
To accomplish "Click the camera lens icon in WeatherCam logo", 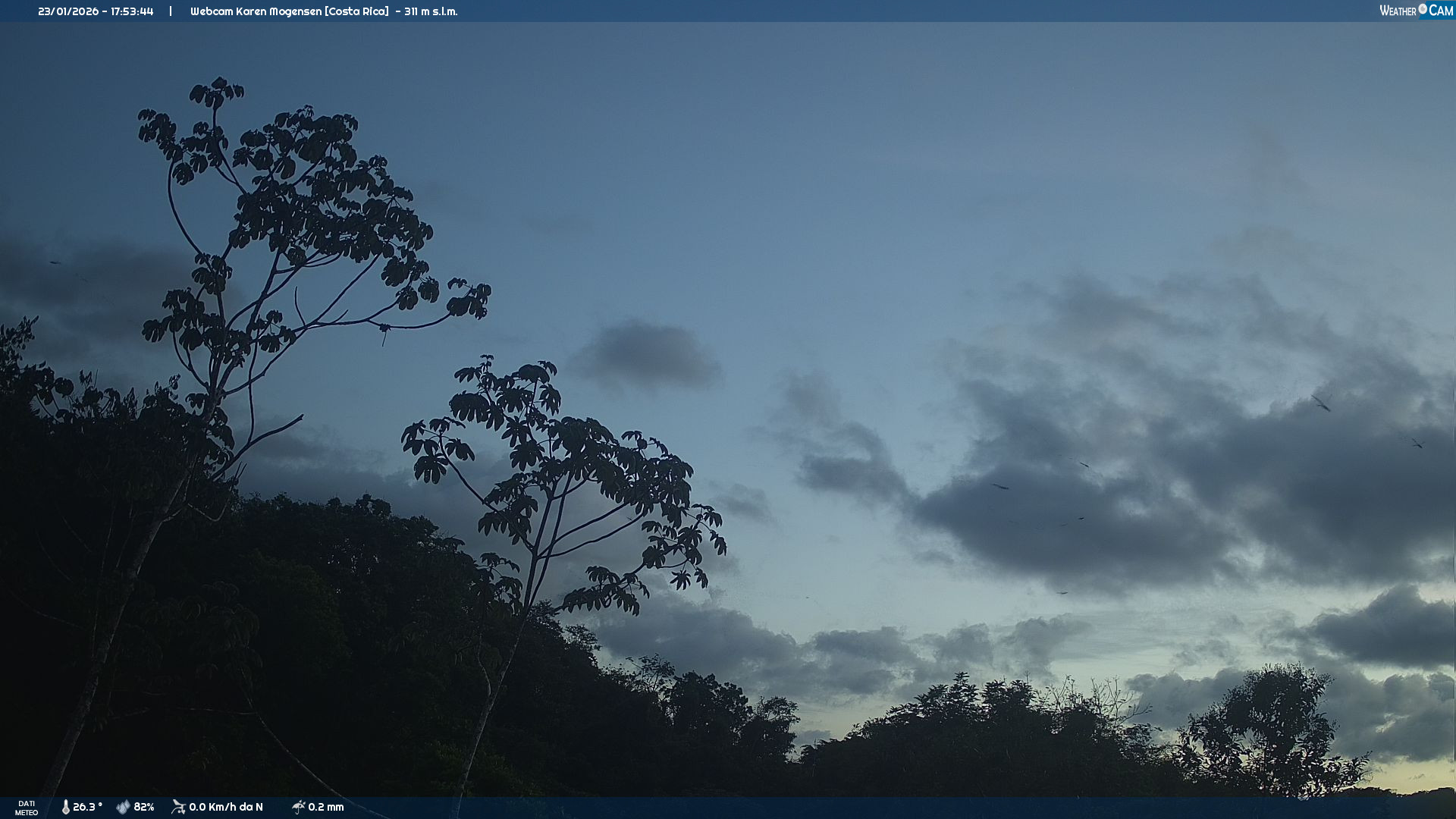I will pos(1423,9).
